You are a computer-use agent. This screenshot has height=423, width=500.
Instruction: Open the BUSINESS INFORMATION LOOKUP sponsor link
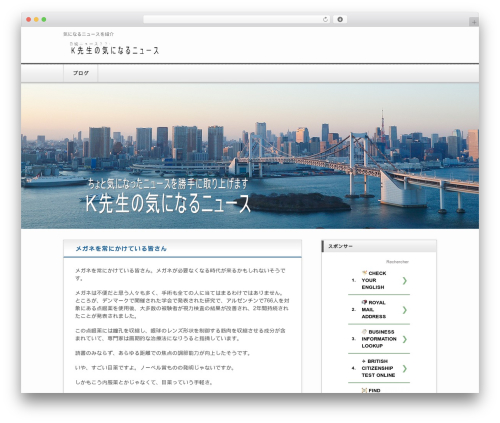click(x=379, y=339)
